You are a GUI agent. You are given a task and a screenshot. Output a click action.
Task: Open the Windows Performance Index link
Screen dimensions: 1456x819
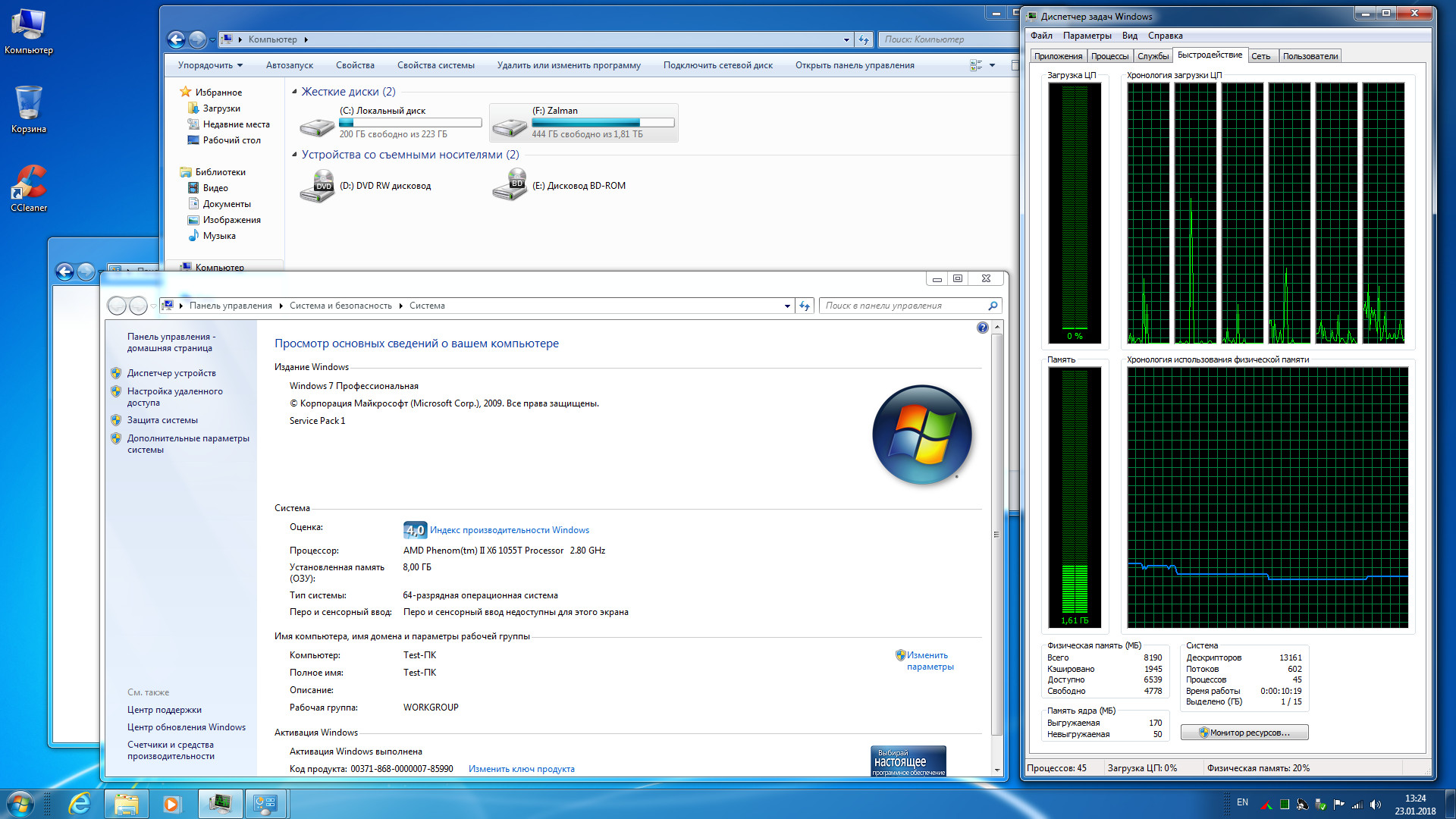(509, 530)
